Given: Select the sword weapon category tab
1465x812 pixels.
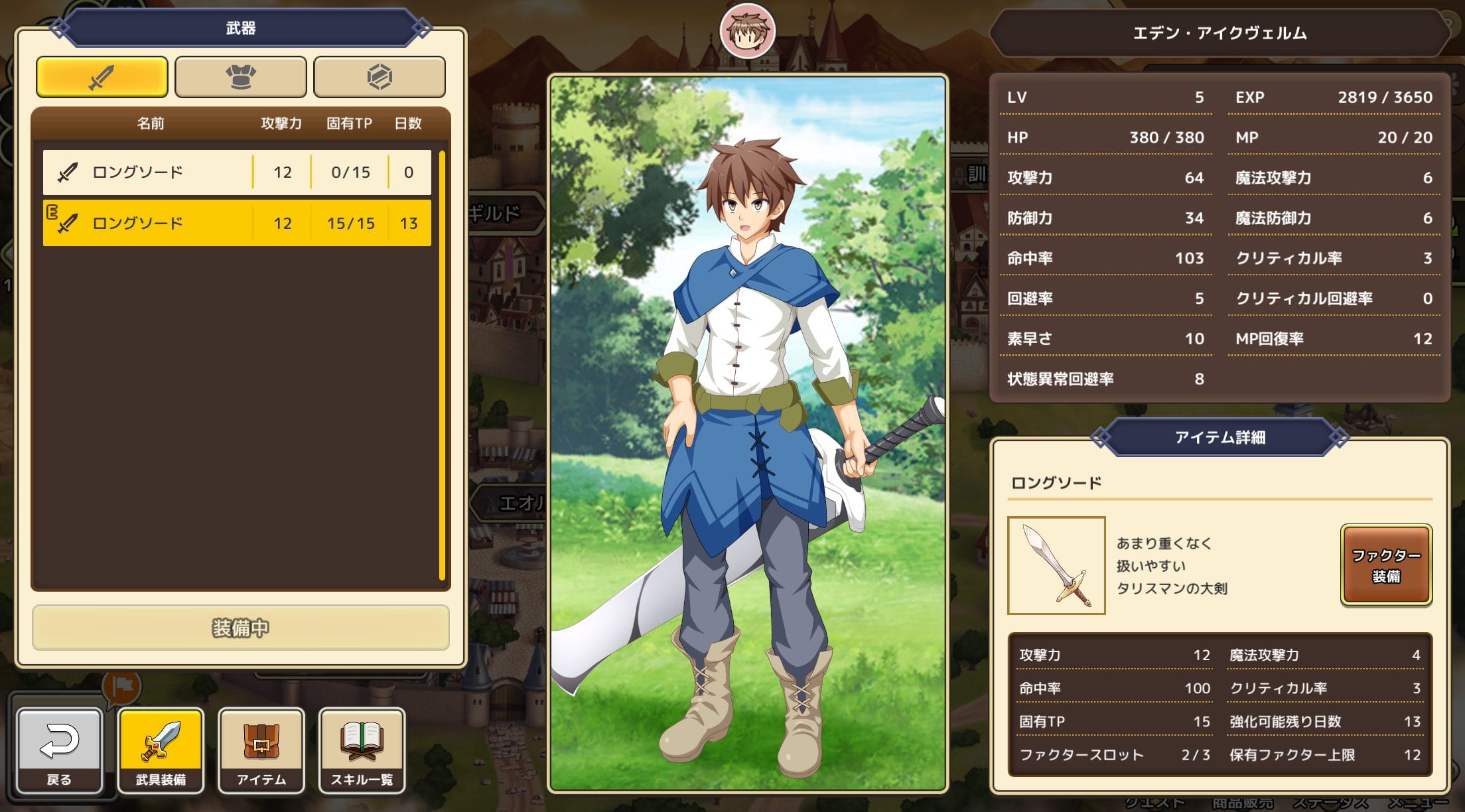Looking at the screenshot, I should pyautogui.click(x=102, y=77).
